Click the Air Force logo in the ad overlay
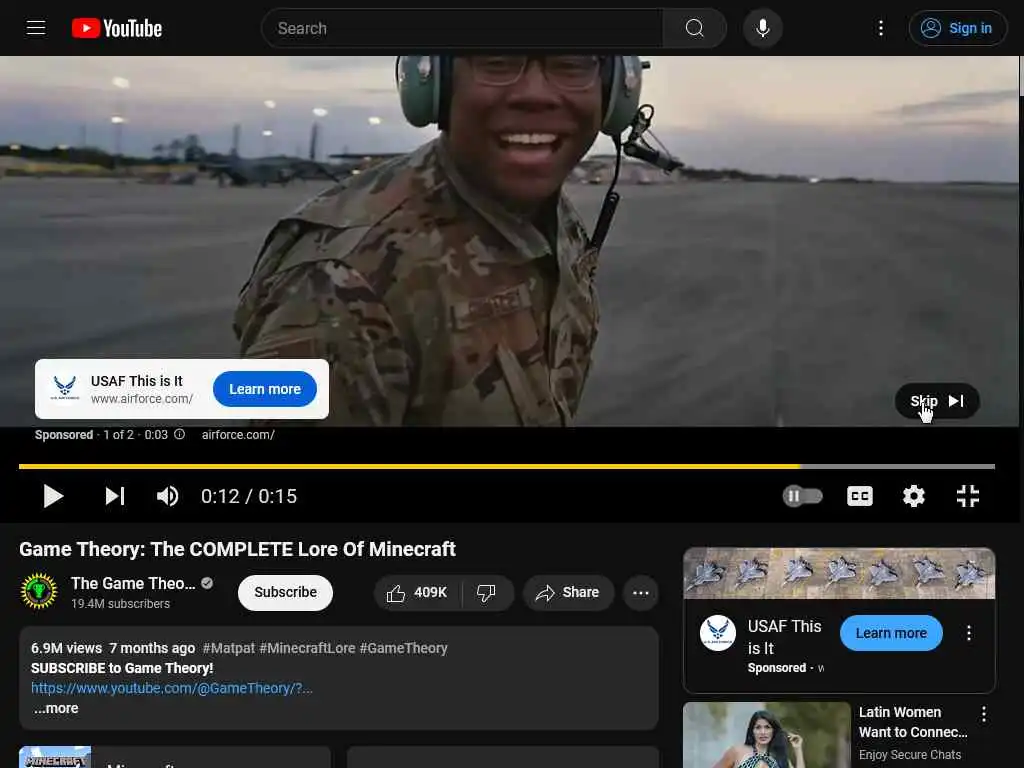The width and height of the screenshot is (1024, 768). 64,389
